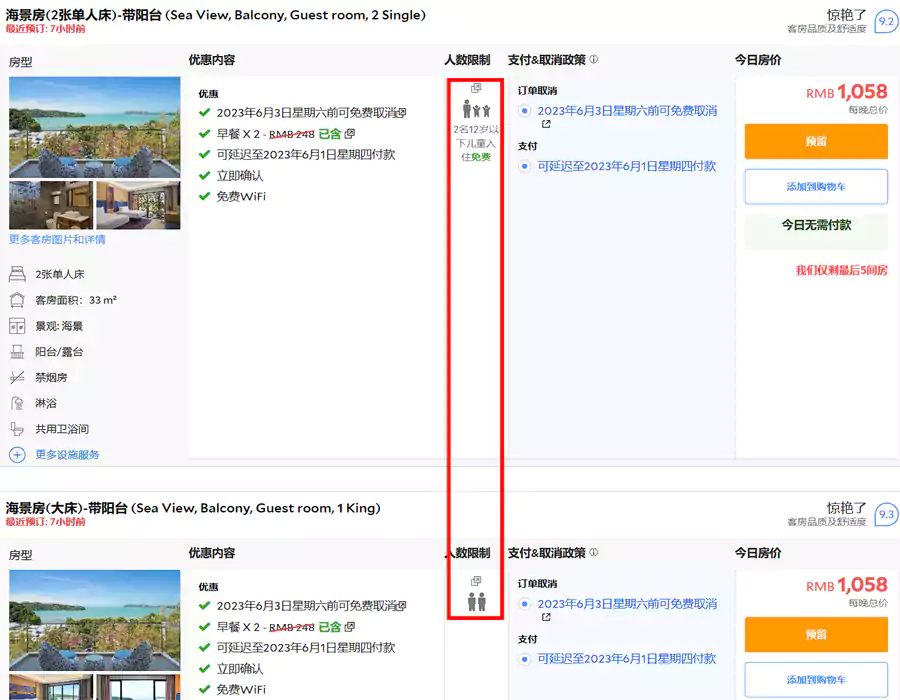Image resolution: width=900 pixels, height=700 pixels.
Task: Click the external link icon under 订单取消
Action: [545, 124]
